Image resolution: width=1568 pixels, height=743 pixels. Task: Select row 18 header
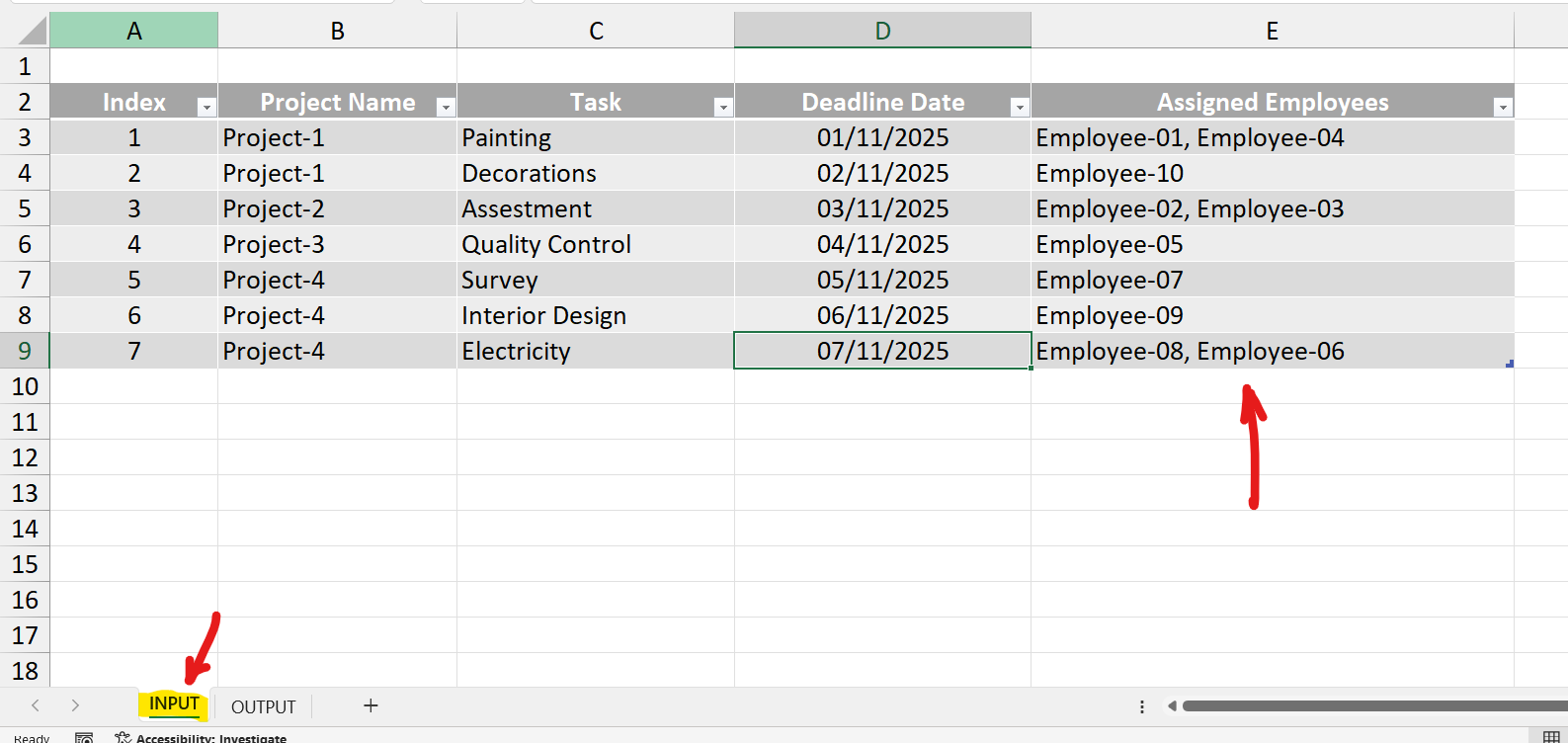coord(25,671)
